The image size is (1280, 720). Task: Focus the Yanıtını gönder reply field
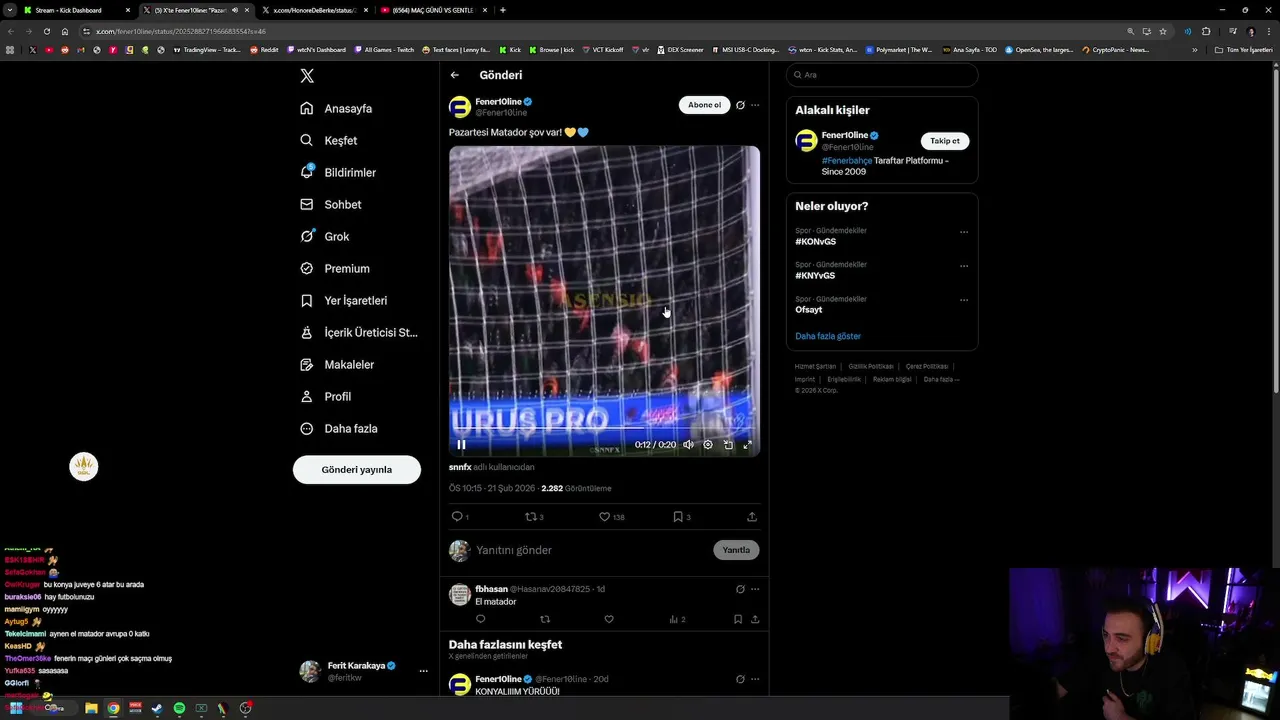click(x=590, y=550)
